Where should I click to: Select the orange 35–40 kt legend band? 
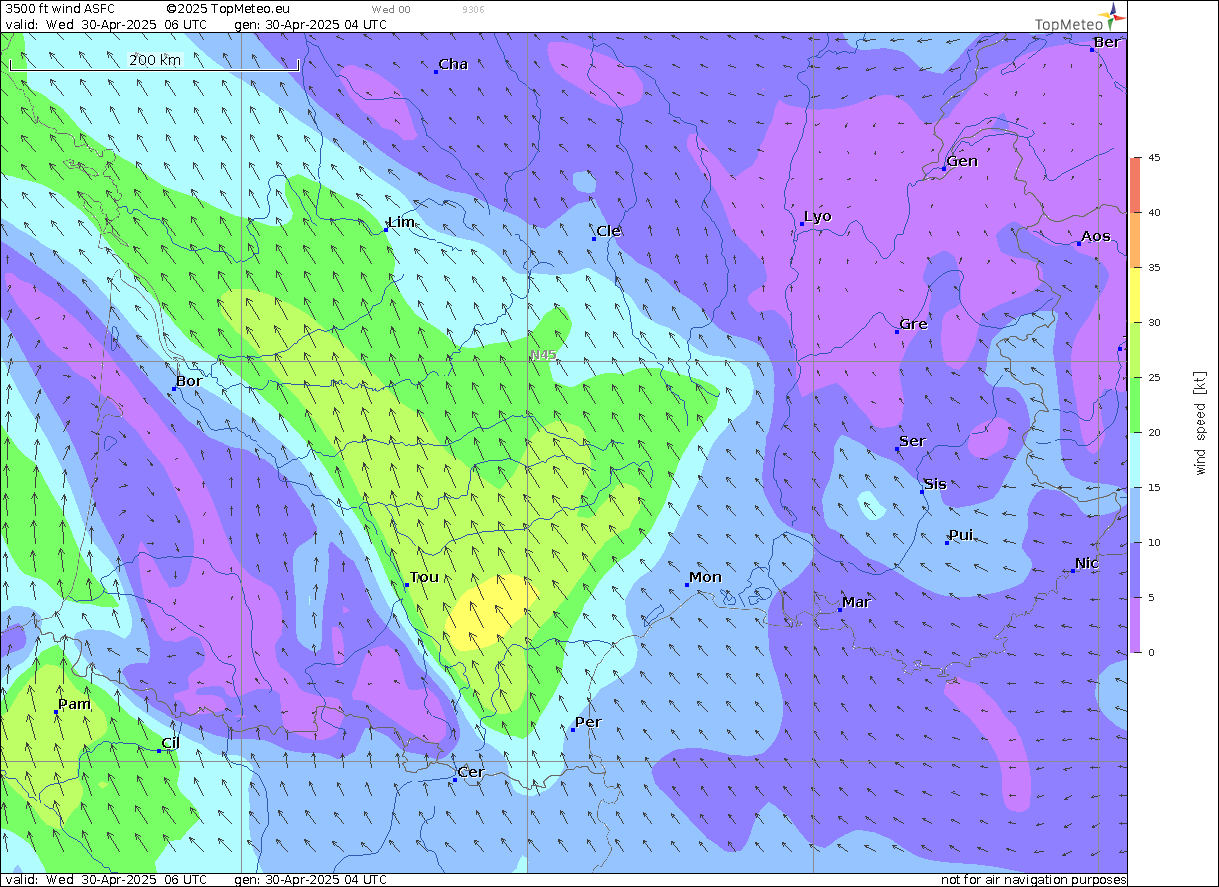coord(1135,240)
